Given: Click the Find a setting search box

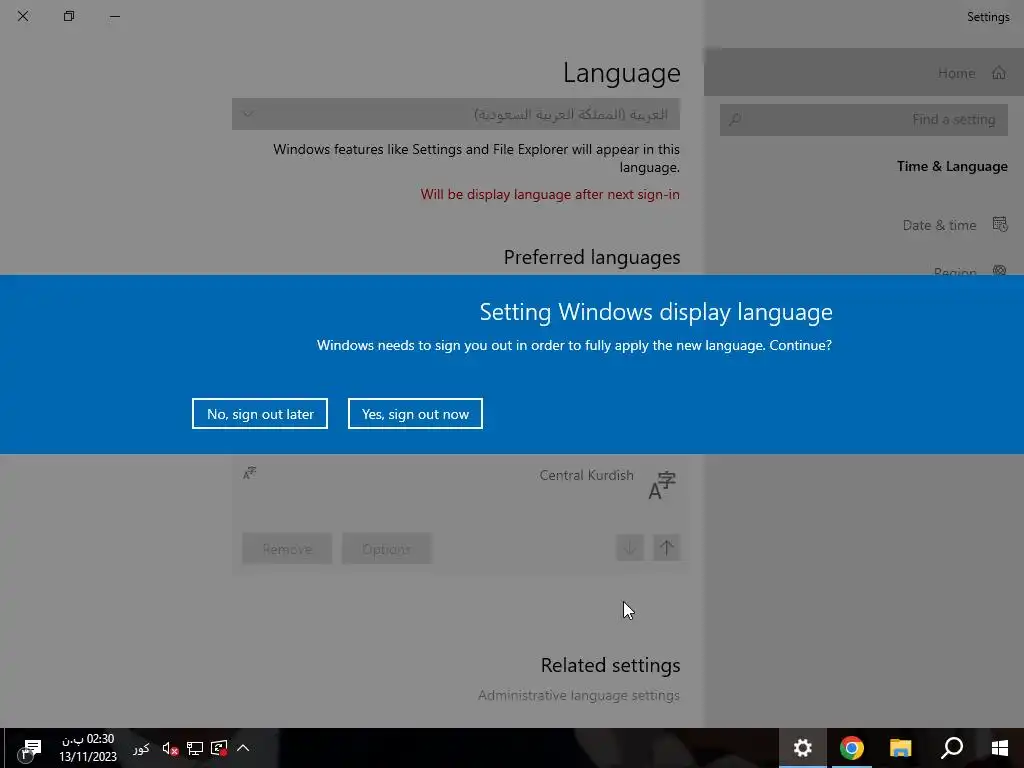Looking at the screenshot, I should tap(863, 120).
